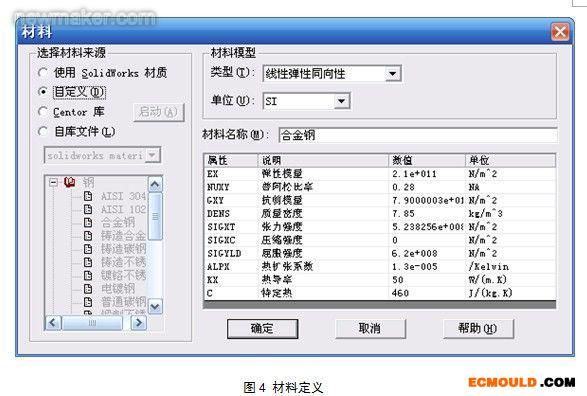Click the 镀铬不锈 document icon
587x396 pixels.
[x=88, y=275]
